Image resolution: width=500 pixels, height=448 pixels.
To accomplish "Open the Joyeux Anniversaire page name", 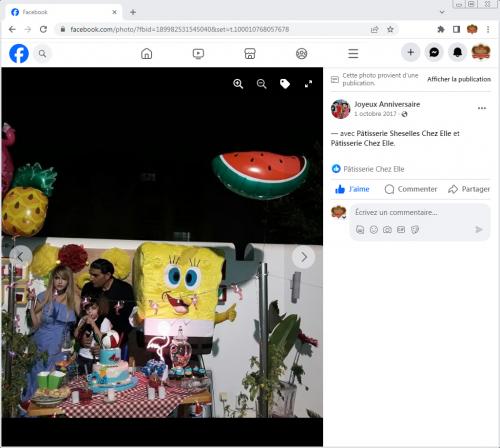I will pos(387,104).
